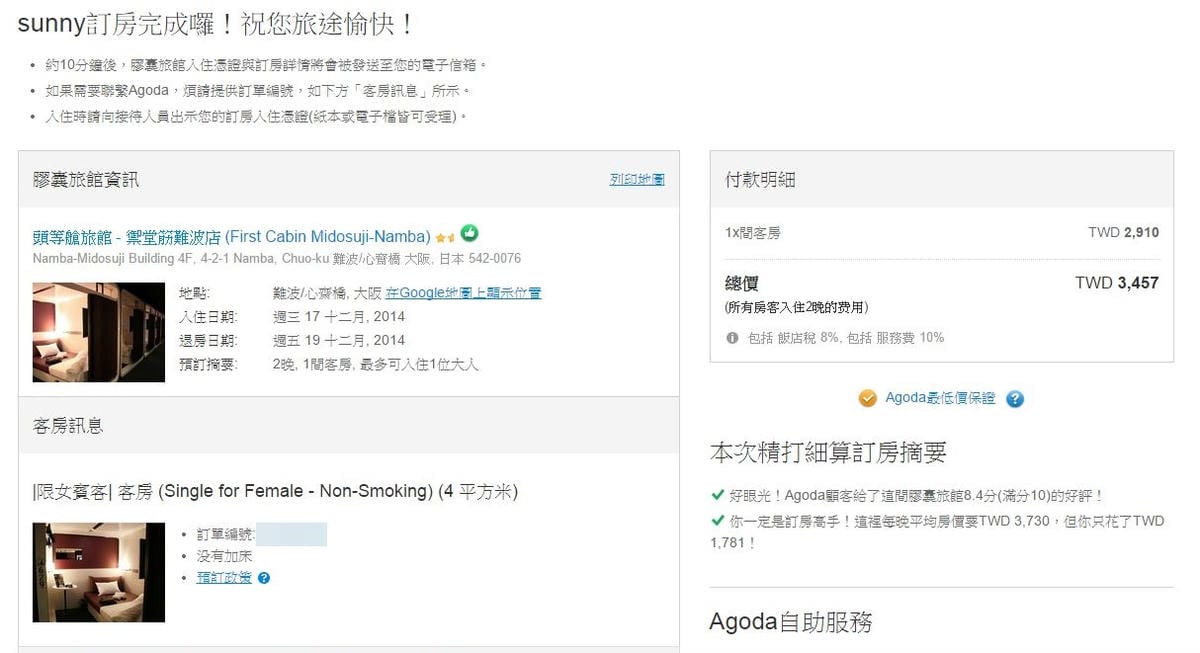Open the 列印地圖 print map link
This screenshot has height=653, width=1200.
click(637, 180)
